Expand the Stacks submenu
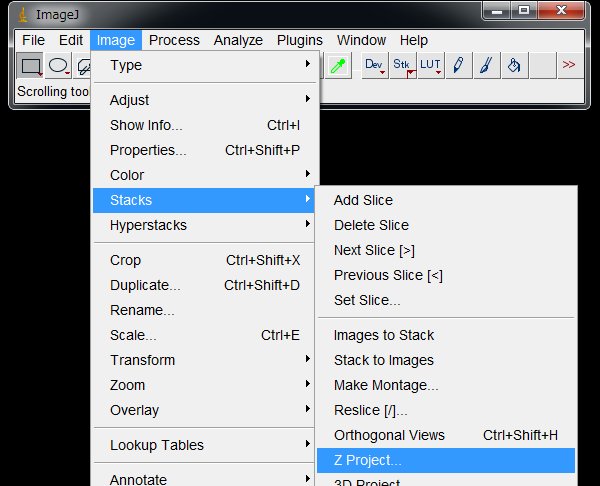The image size is (600, 486). [204, 200]
